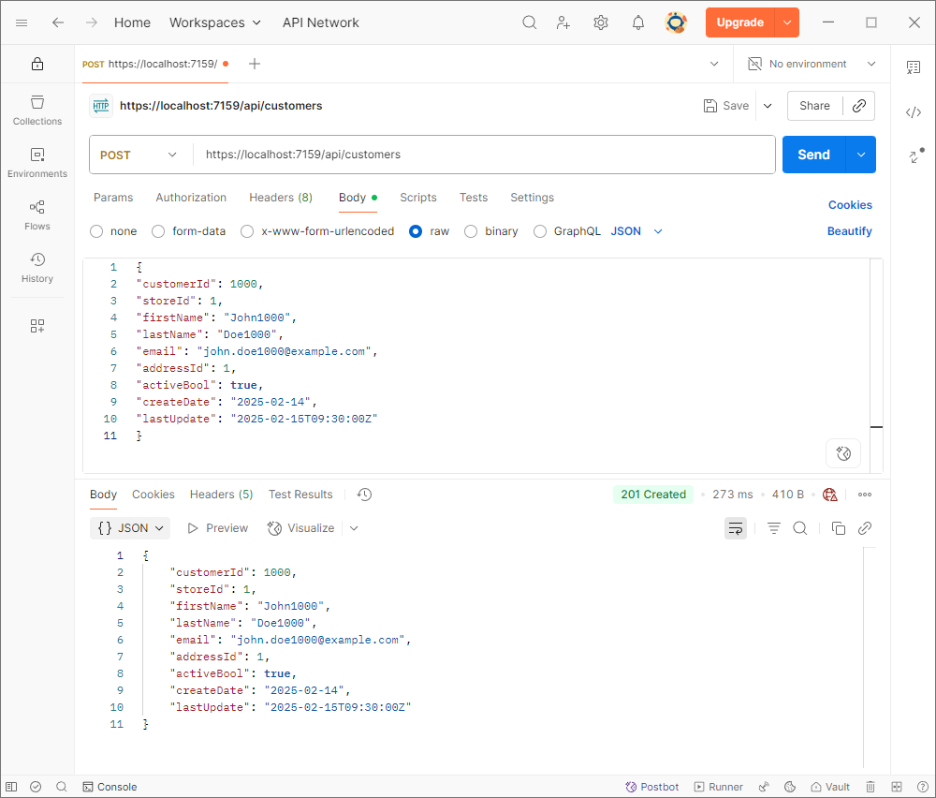Screen dimensions: 936x798
Task: Open the Workspaces dropdown menu
Action: pos(214,22)
